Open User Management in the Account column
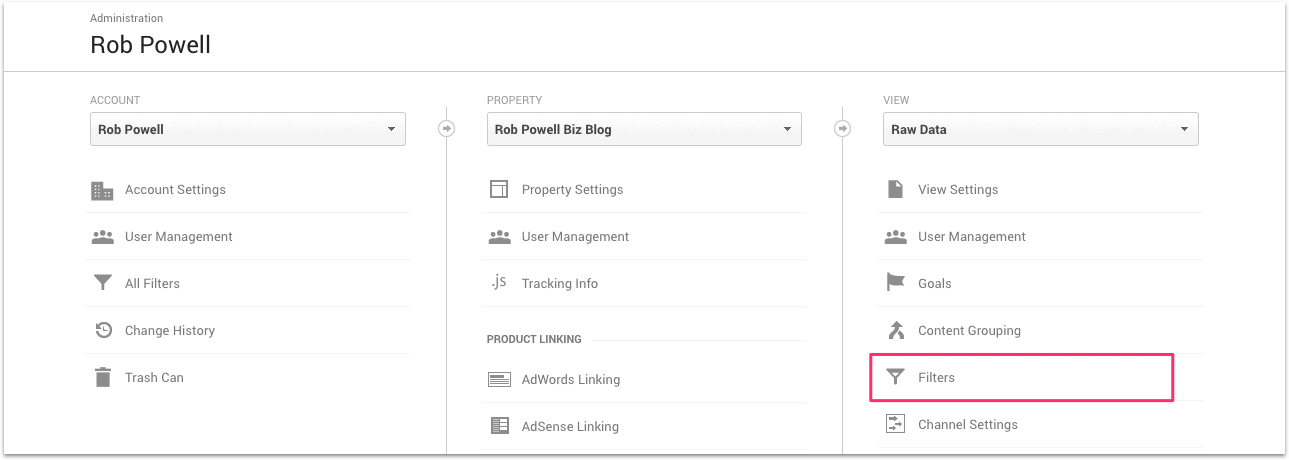The height and width of the screenshot is (460, 1289). coord(178,237)
